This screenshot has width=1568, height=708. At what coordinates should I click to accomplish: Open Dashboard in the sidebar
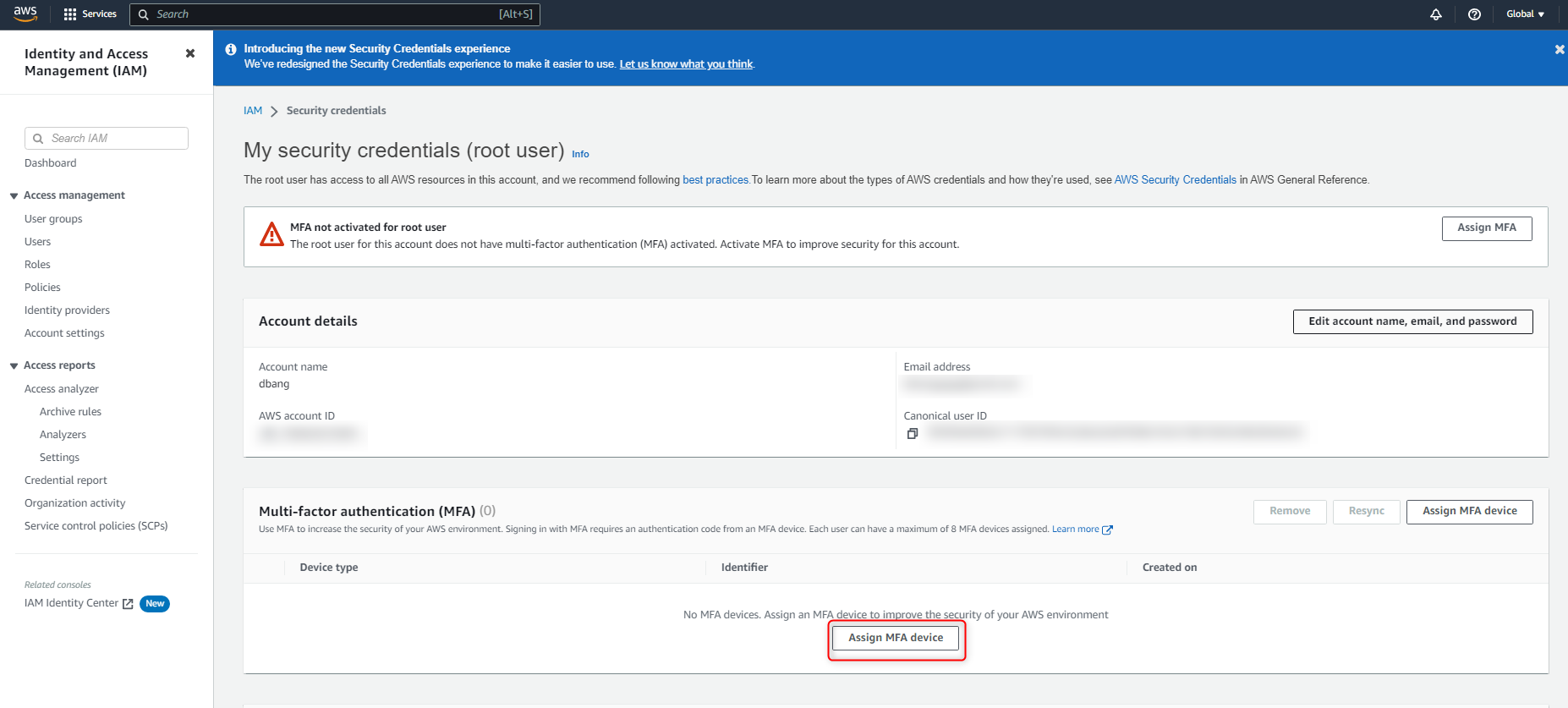[x=50, y=163]
